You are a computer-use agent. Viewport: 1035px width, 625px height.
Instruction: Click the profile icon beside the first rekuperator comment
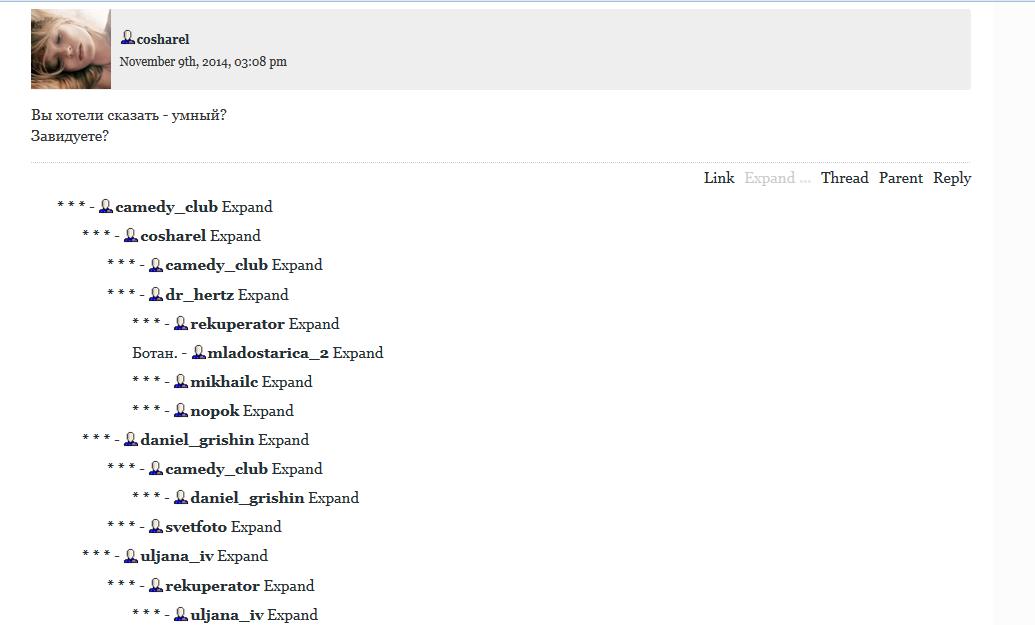coord(181,323)
